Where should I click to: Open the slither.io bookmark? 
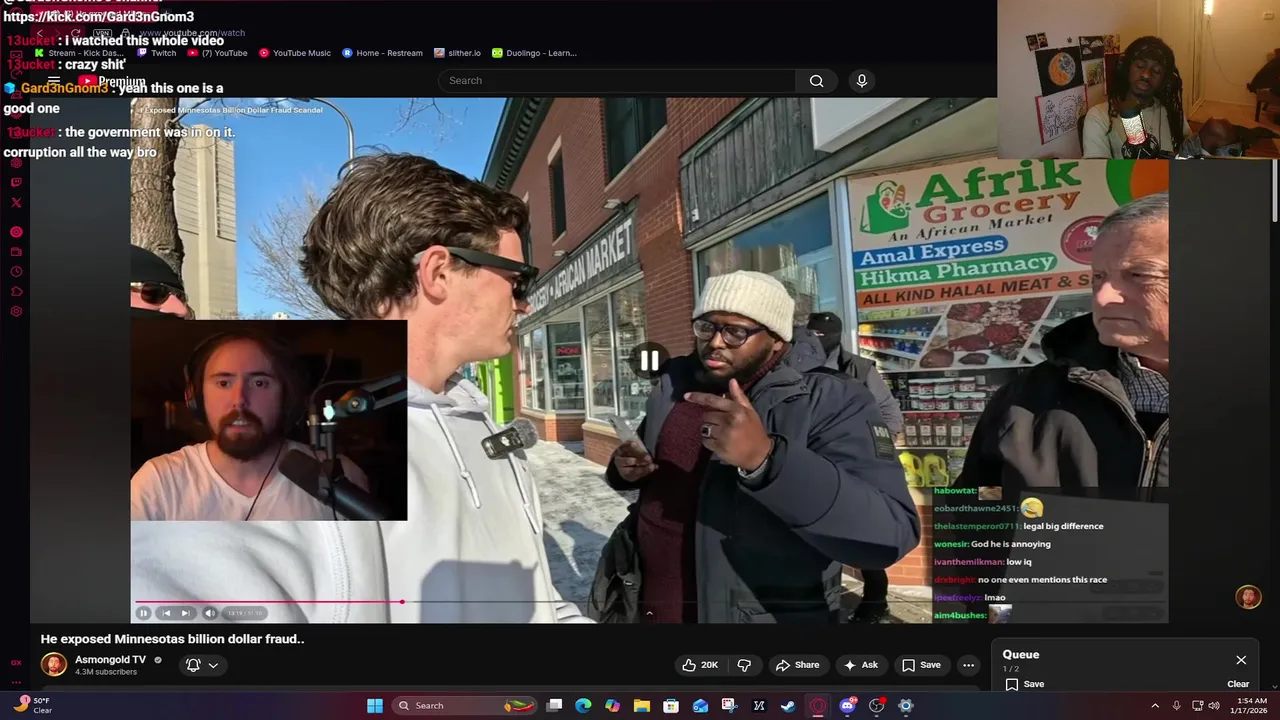coord(457,53)
